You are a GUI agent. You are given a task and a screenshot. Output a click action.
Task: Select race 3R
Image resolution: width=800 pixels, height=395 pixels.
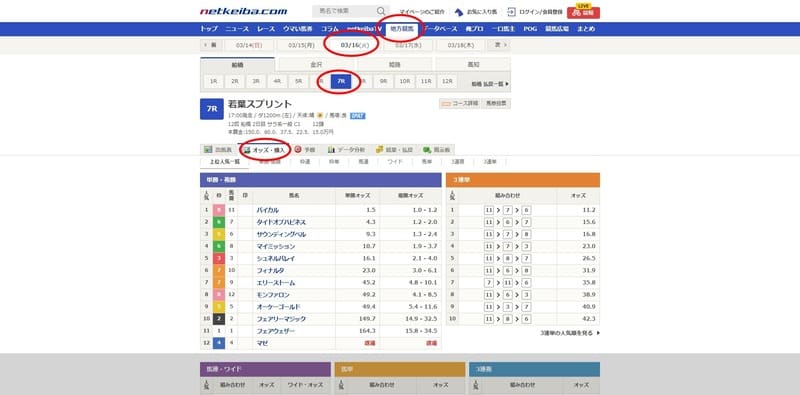[256, 81]
